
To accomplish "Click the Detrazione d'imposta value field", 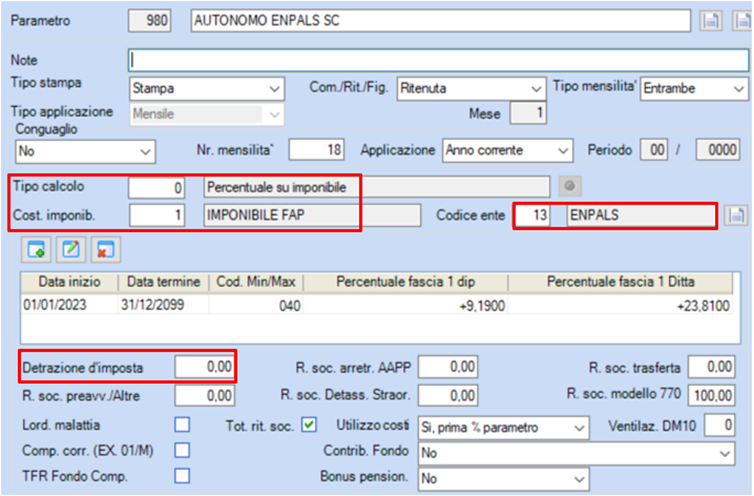I will [x=204, y=367].
